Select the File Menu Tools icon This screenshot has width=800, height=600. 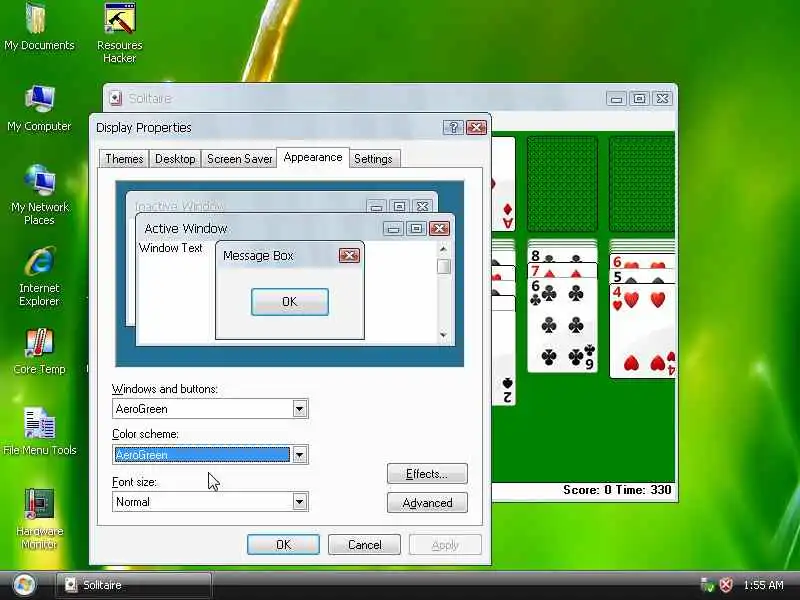(x=39, y=432)
